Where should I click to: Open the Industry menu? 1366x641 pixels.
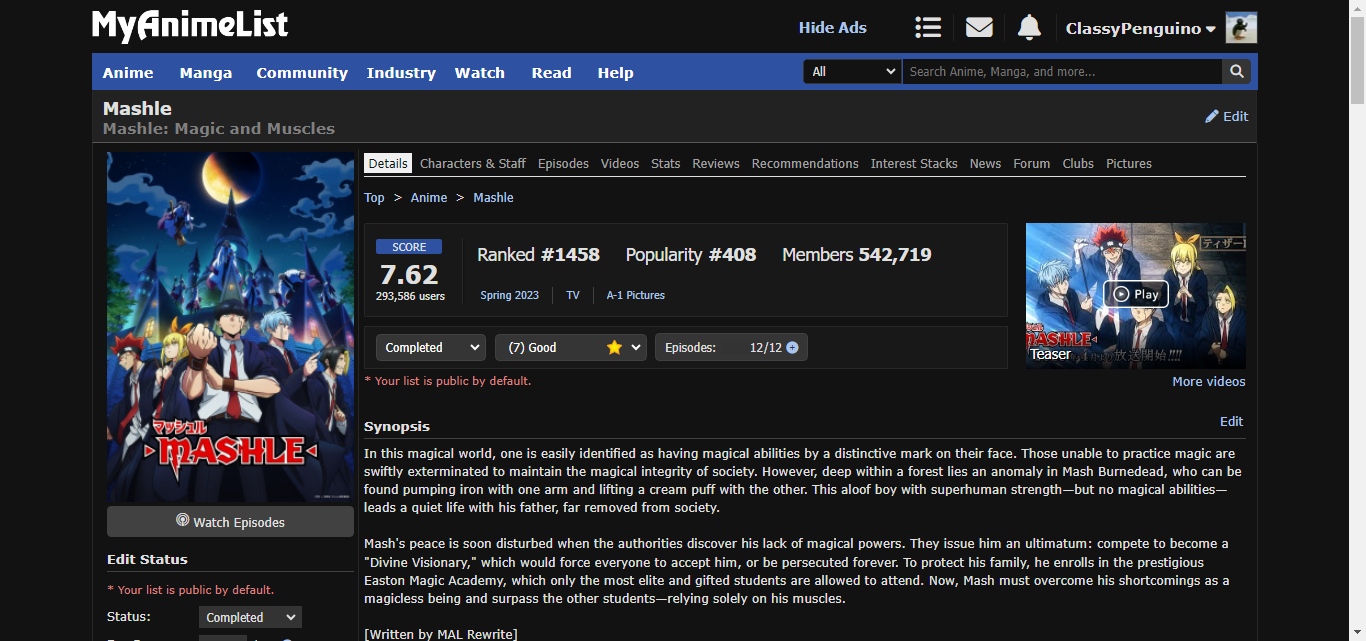tap(401, 72)
